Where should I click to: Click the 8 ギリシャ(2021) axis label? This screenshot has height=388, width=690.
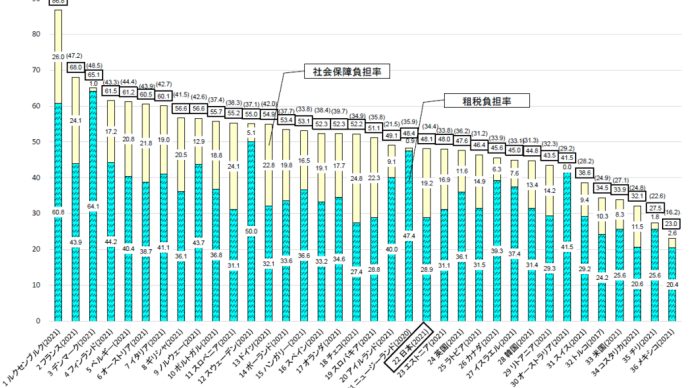(161, 349)
